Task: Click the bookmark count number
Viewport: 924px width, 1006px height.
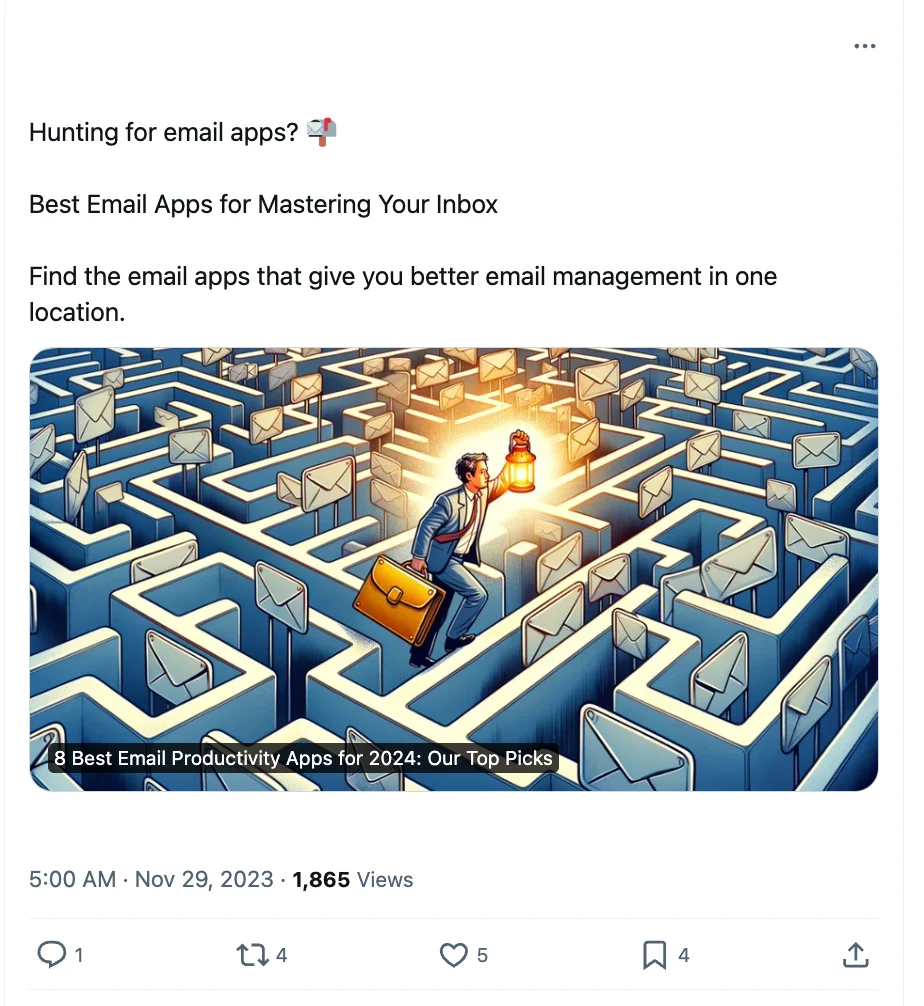Action: tap(684, 955)
